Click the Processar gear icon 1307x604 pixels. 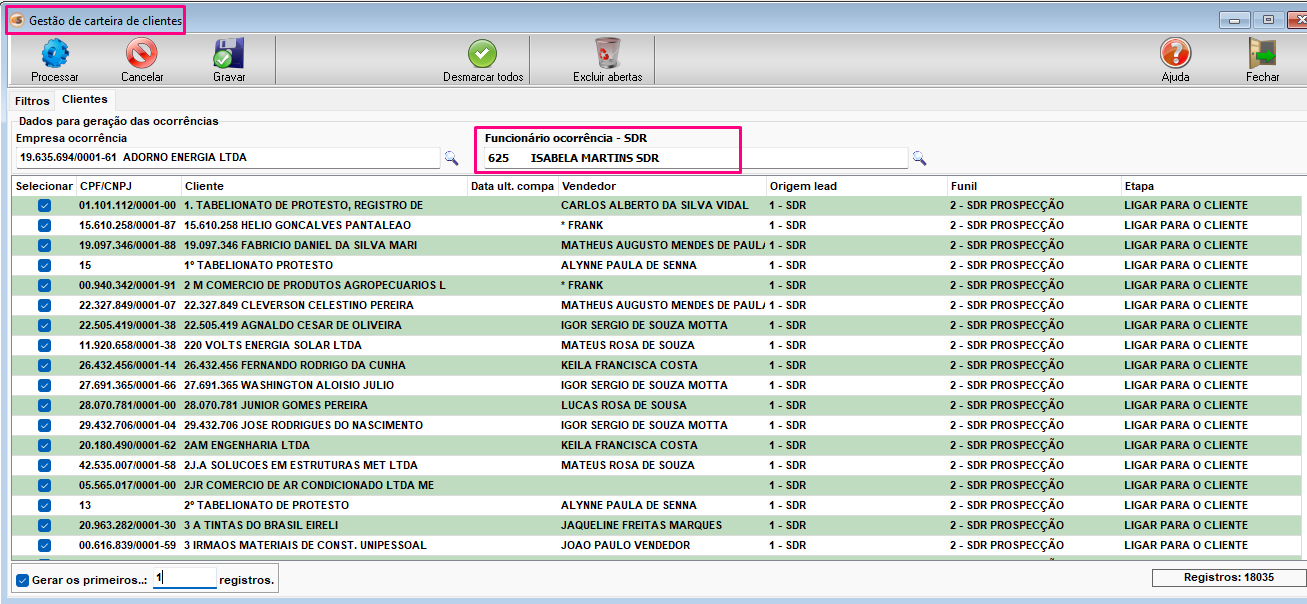pos(54,54)
